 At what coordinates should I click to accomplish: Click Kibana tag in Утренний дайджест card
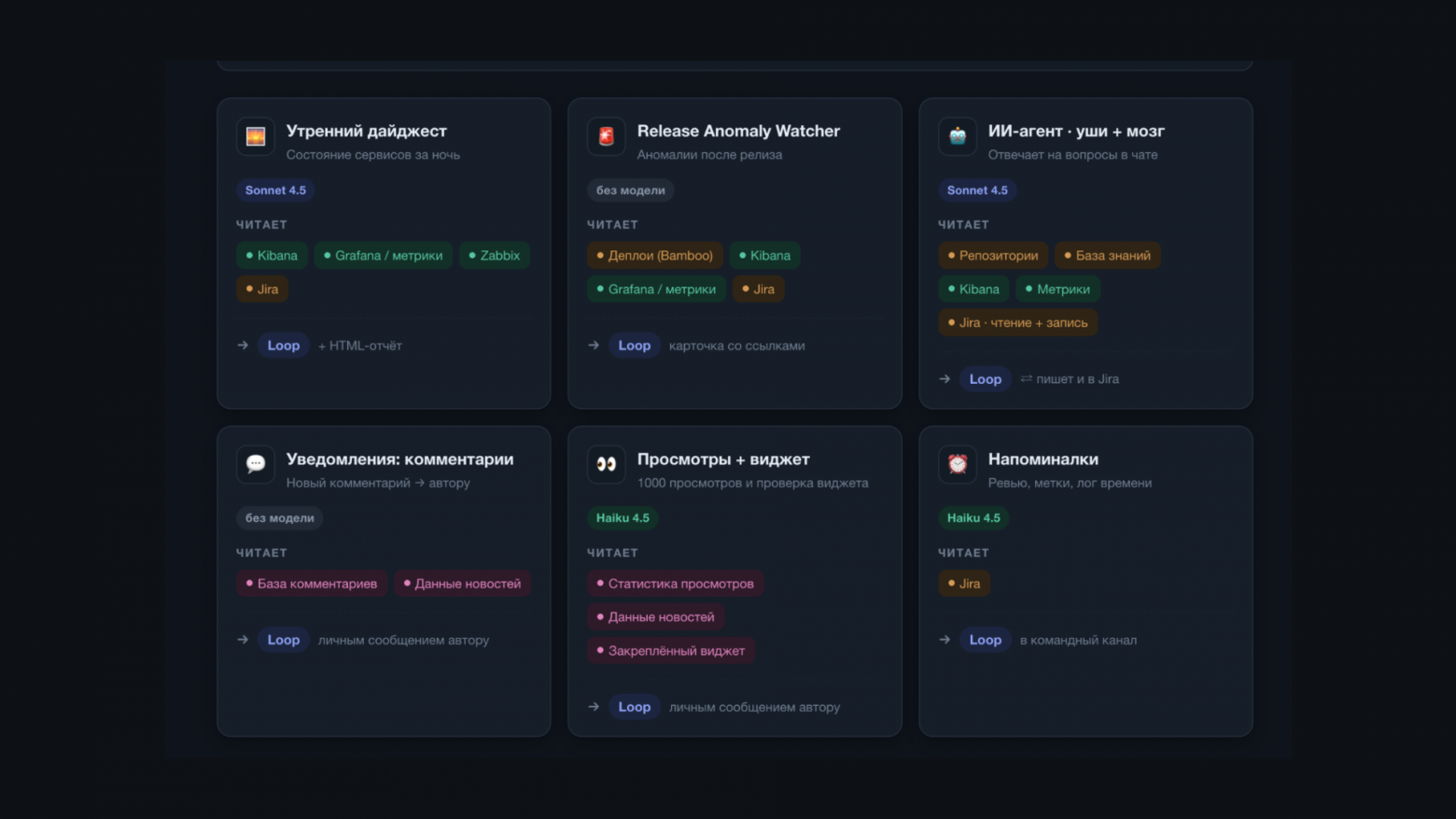pyautogui.click(x=272, y=256)
